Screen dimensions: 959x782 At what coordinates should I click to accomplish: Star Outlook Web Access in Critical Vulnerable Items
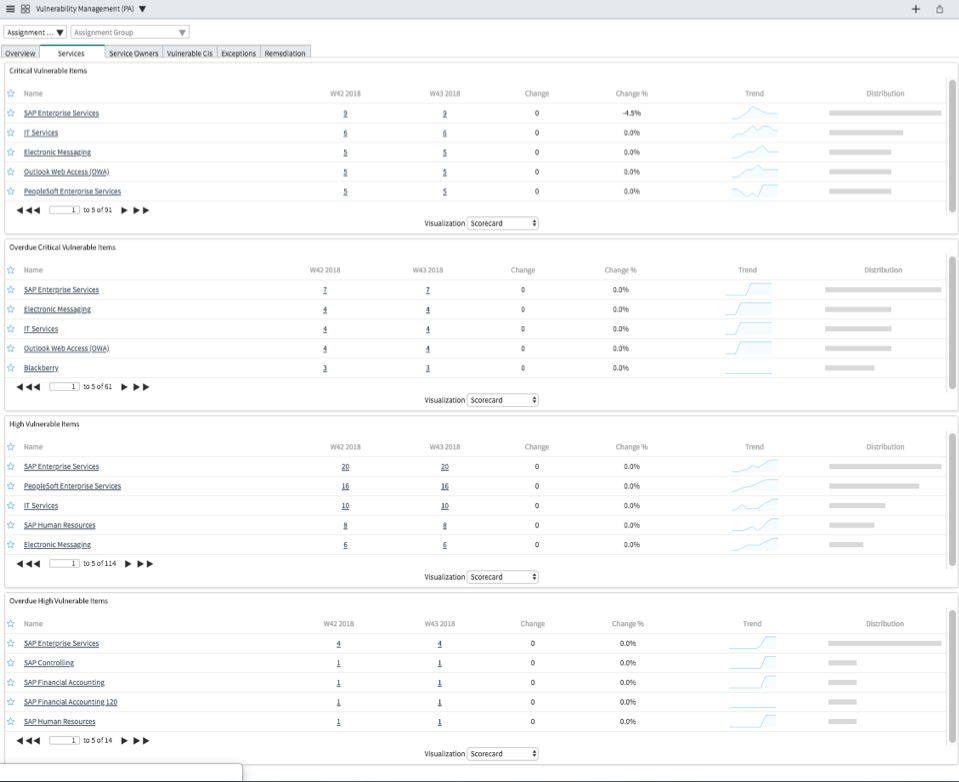coord(11,172)
